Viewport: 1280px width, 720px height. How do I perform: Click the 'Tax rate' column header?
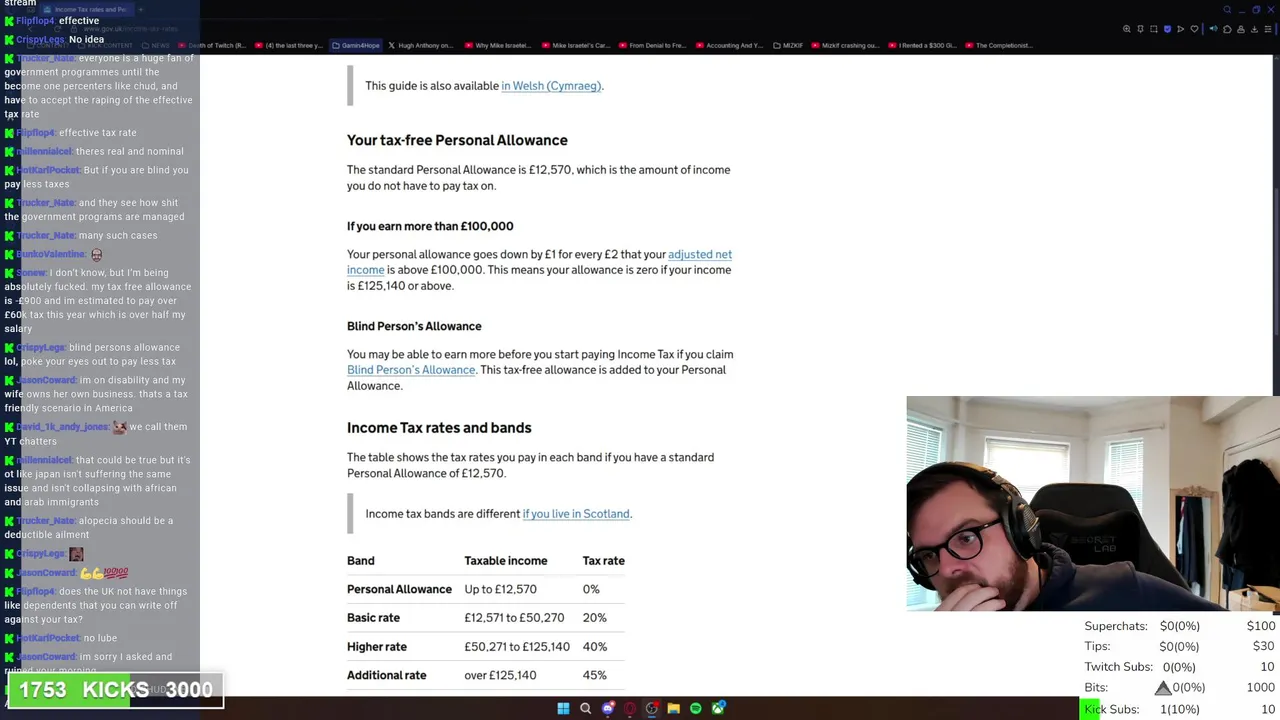tap(604, 561)
